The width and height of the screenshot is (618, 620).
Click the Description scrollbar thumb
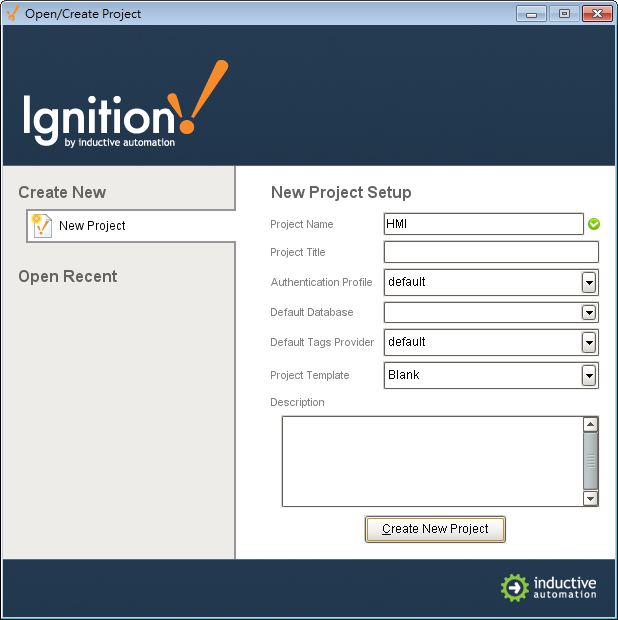pyautogui.click(x=590, y=461)
